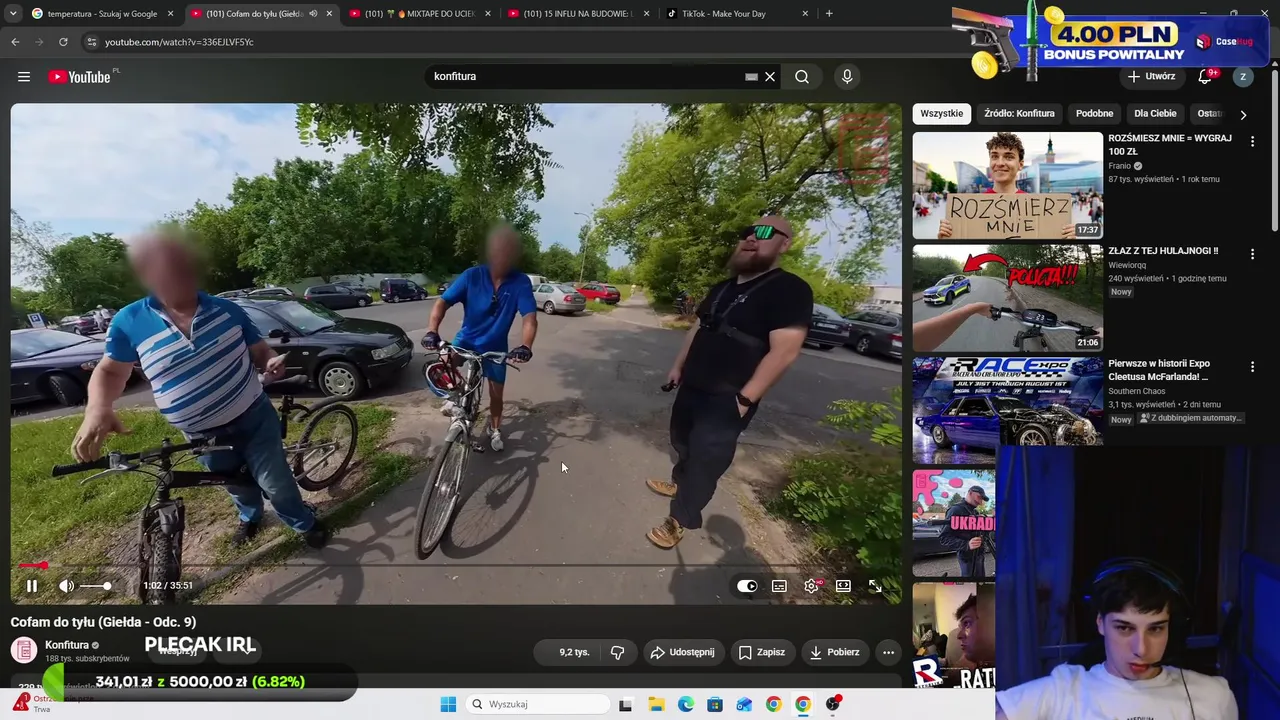The image size is (1280, 720).
Task: Open options for the 'ZŁAZ Z TEJ HULAJNOGI' video
Action: 1252,255
